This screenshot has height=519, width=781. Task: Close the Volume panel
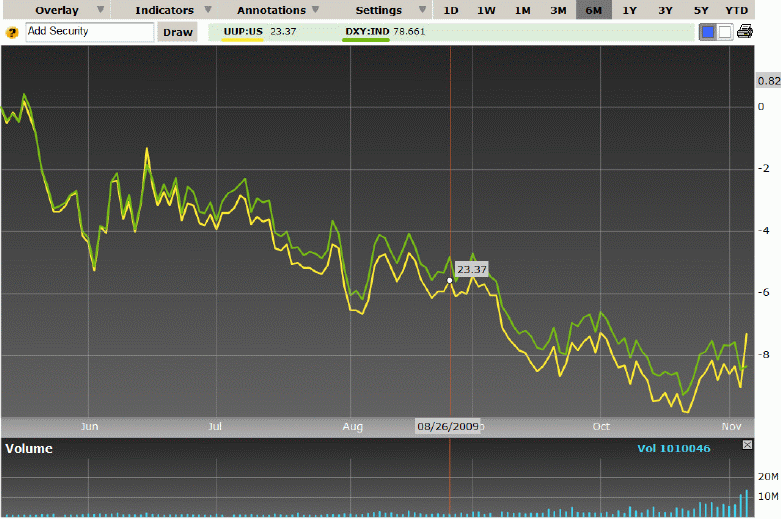(745, 444)
